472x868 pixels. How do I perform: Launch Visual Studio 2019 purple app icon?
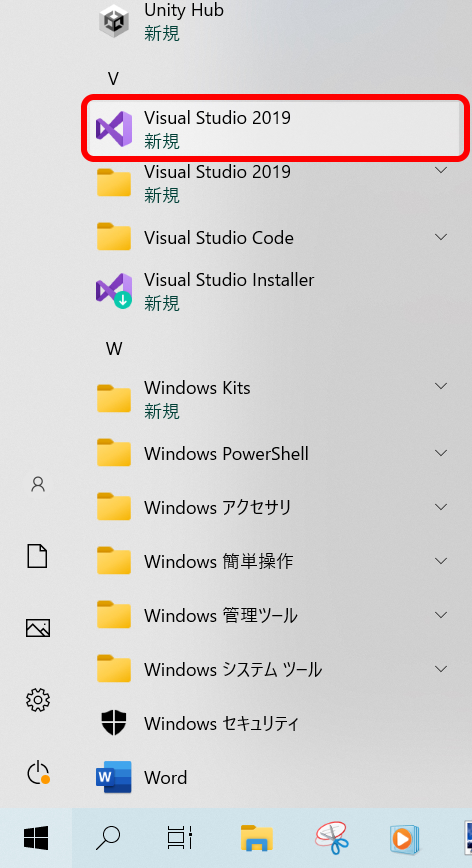[x=114, y=129]
